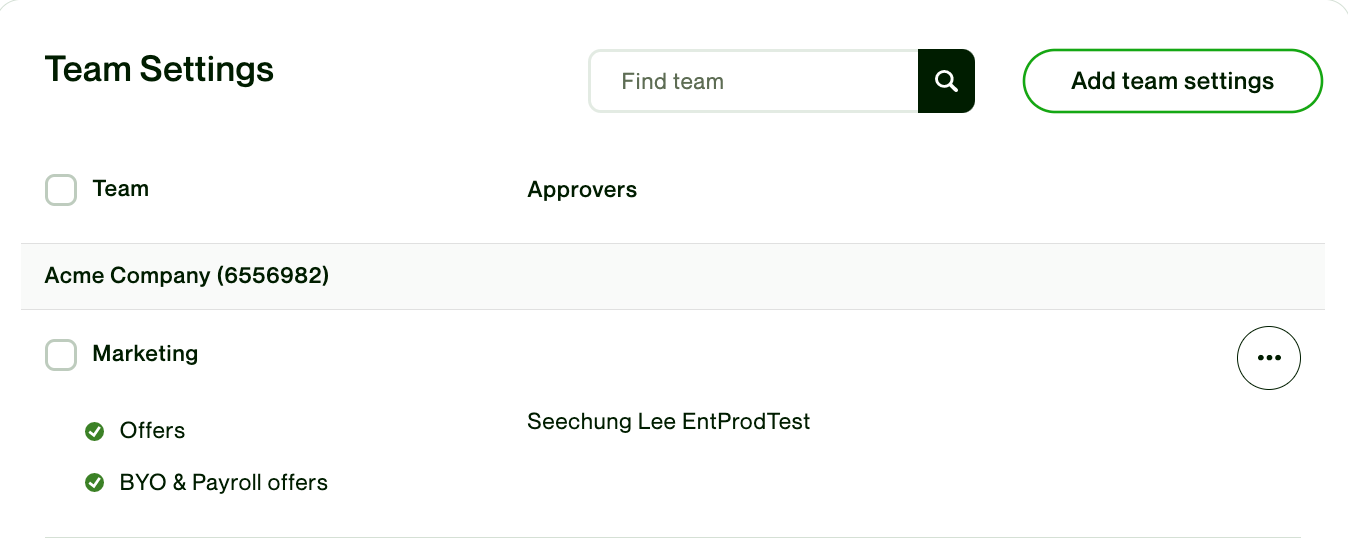Open the three-dot menu for Marketing
This screenshot has width=1348, height=538.
1268,357
